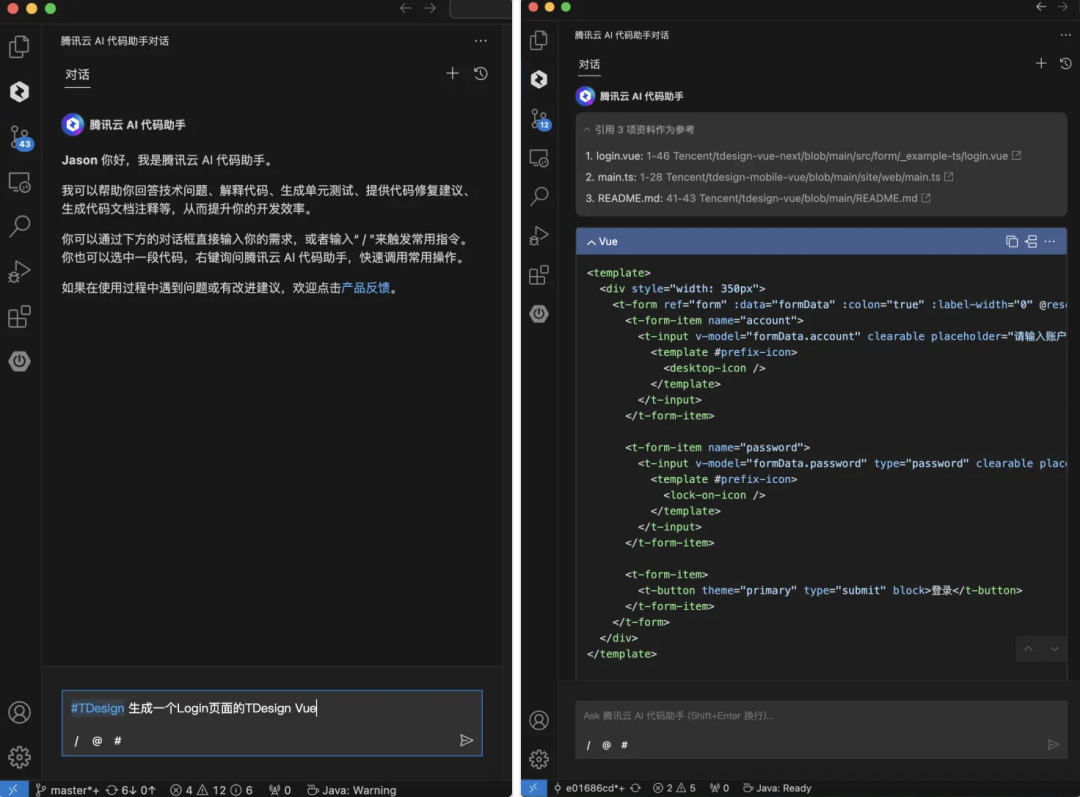Open Vue code block more options menu
The width and height of the screenshot is (1080, 797).
click(1049, 242)
